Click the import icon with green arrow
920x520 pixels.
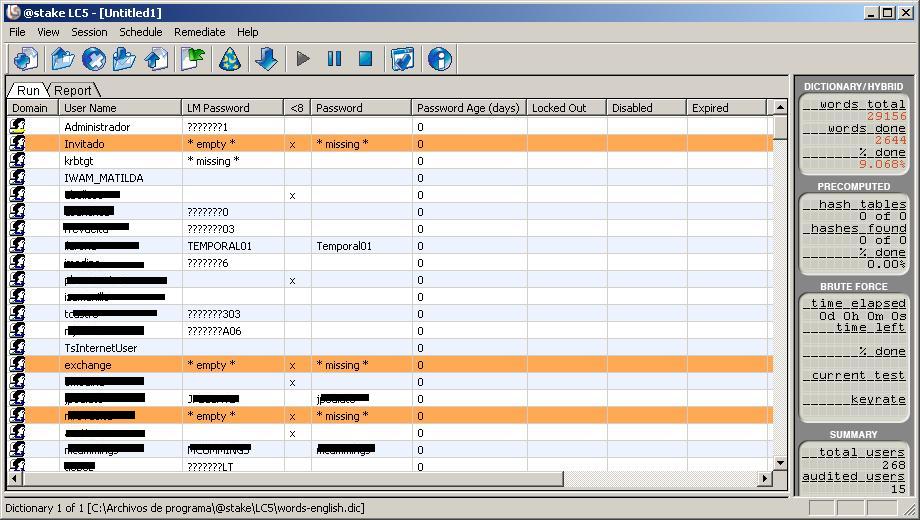point(192,60)
